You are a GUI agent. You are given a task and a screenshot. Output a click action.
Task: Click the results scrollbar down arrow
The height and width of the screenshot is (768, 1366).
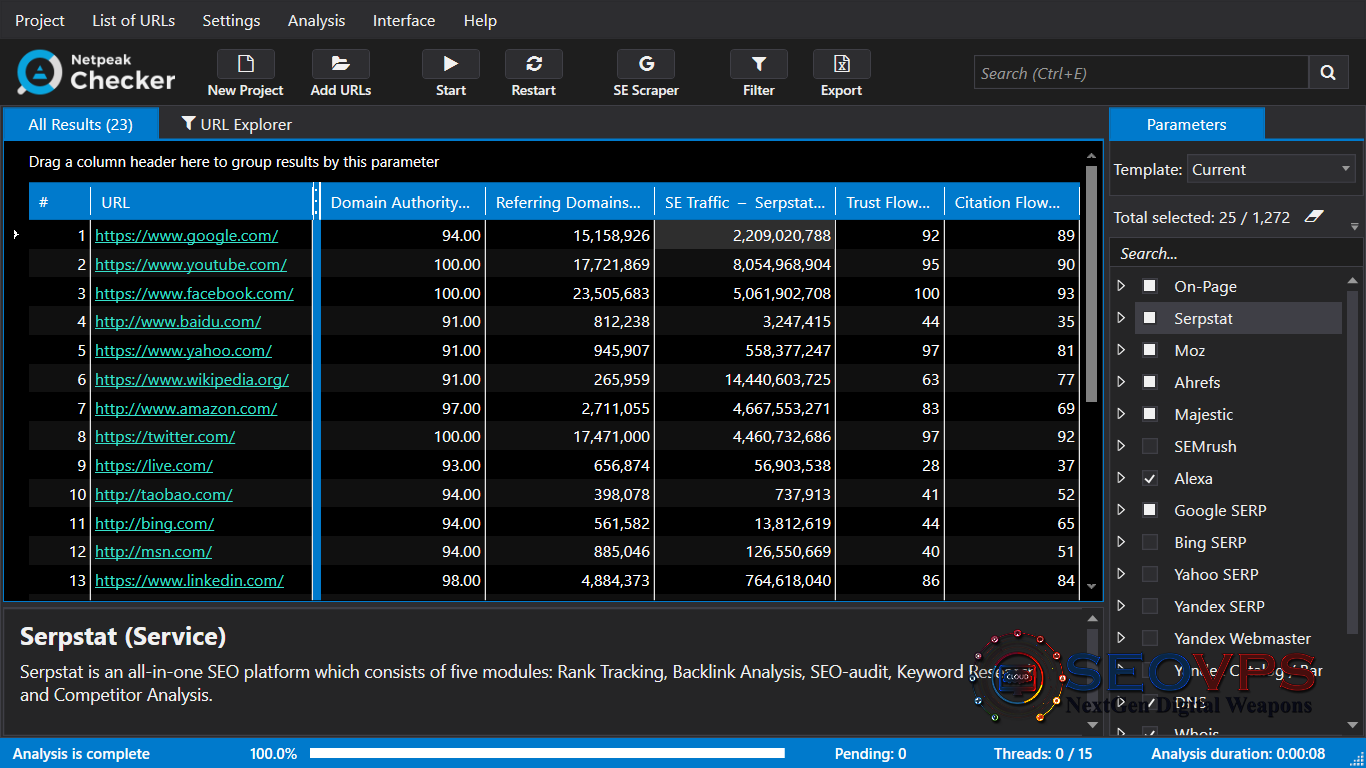pos(1091,587)
